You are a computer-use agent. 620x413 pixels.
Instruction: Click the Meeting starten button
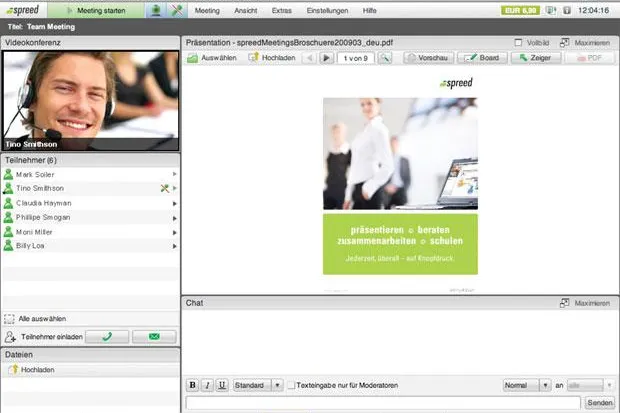click(x=96, y=10)
